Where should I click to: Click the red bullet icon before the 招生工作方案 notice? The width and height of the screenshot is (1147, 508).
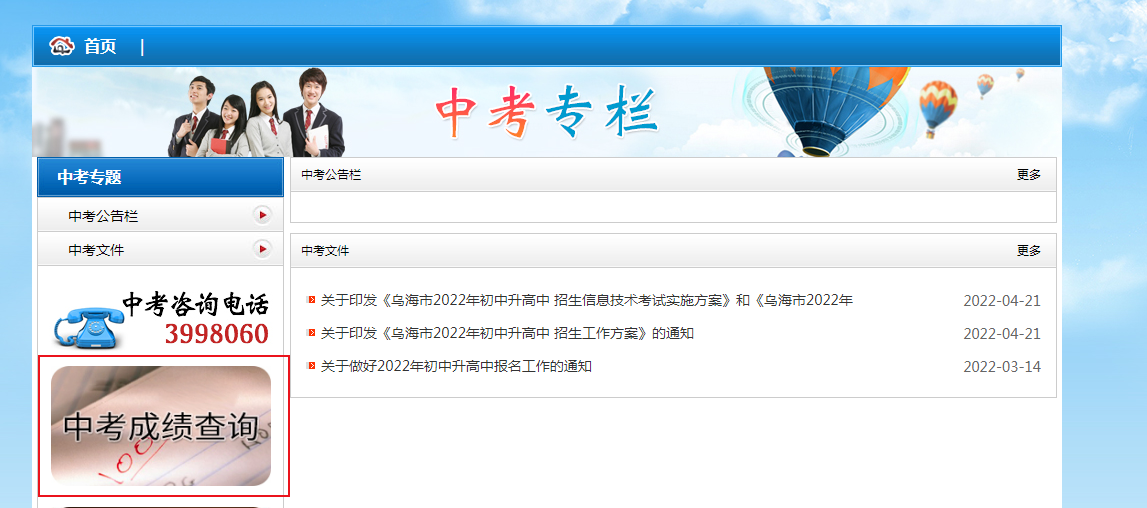312,333
